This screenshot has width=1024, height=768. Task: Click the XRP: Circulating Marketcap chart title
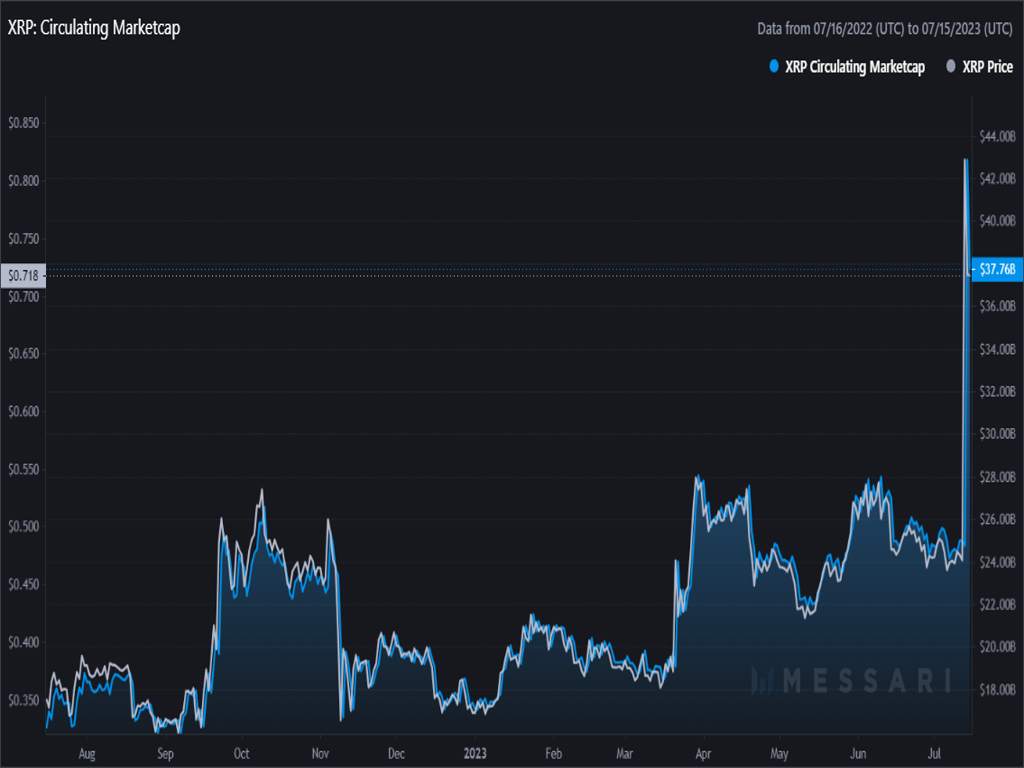[94, 28]
